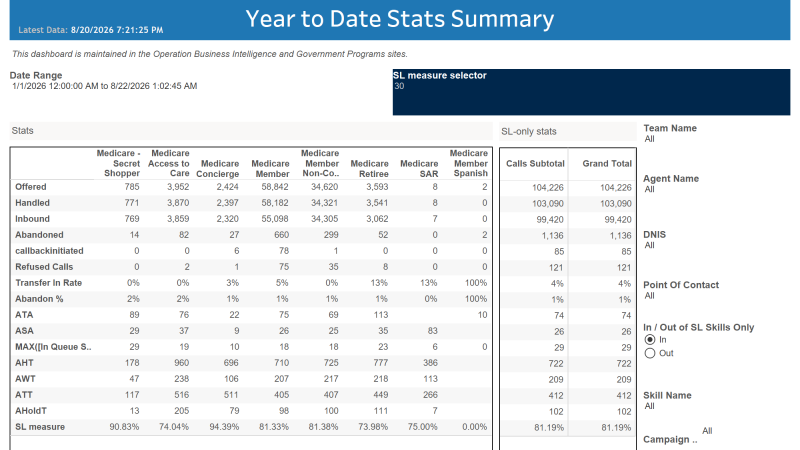Image resolution: width=800 pixels, height=450 pixels.
Task: Click Offered value 58,842 for Medicare Member
Action: (275, 187)
